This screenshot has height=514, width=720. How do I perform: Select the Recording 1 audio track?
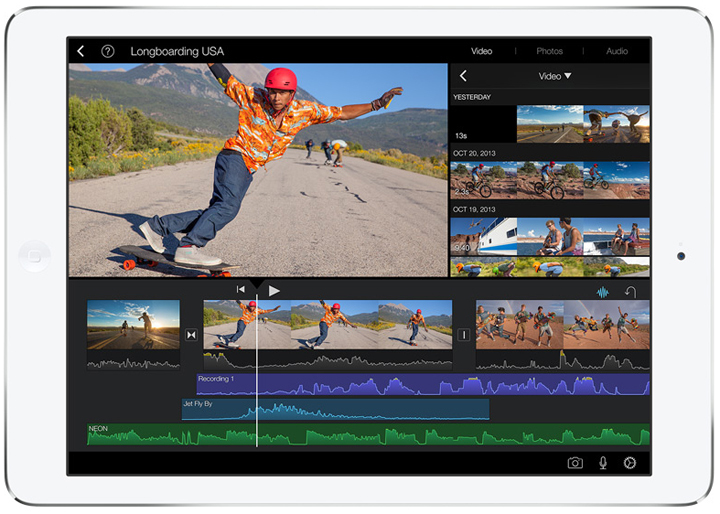pyautogui.click(x=423, y=384)
